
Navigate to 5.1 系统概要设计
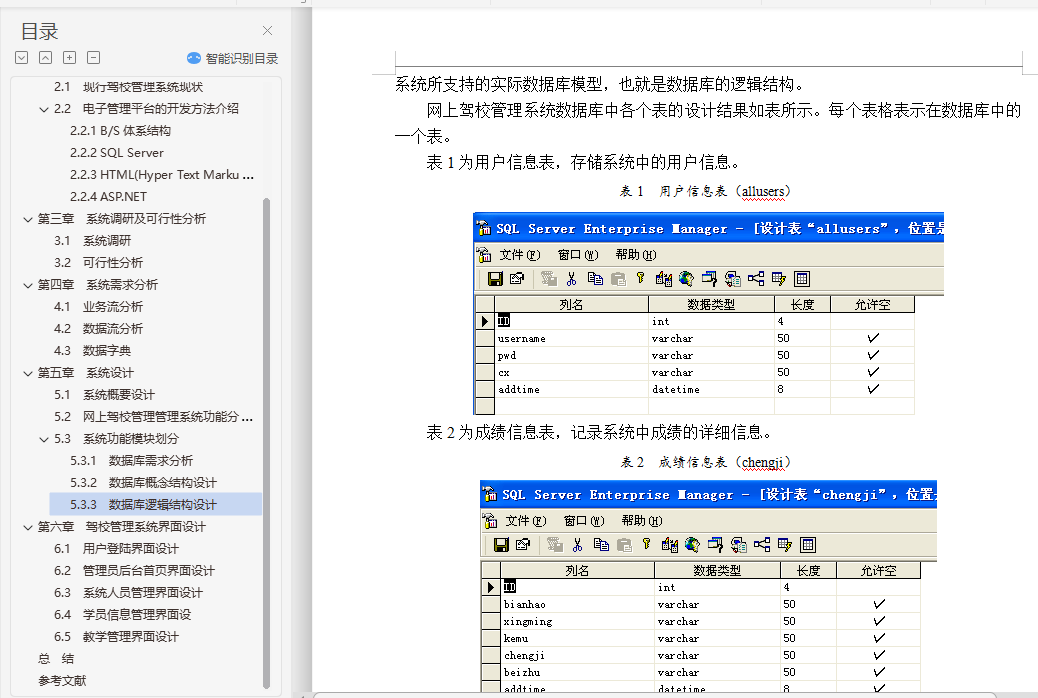pyautogui.click(x=105, y=394)
